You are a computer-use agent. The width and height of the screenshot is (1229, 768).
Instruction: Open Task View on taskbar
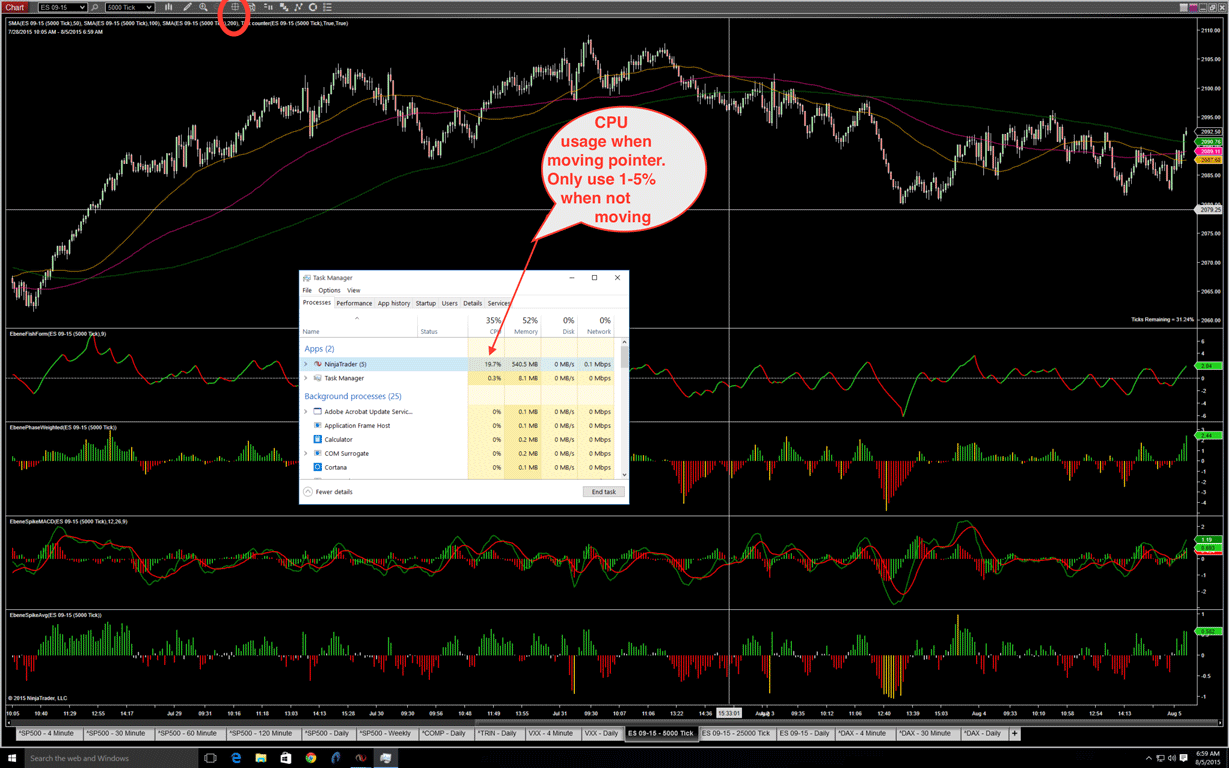(211, 758)
